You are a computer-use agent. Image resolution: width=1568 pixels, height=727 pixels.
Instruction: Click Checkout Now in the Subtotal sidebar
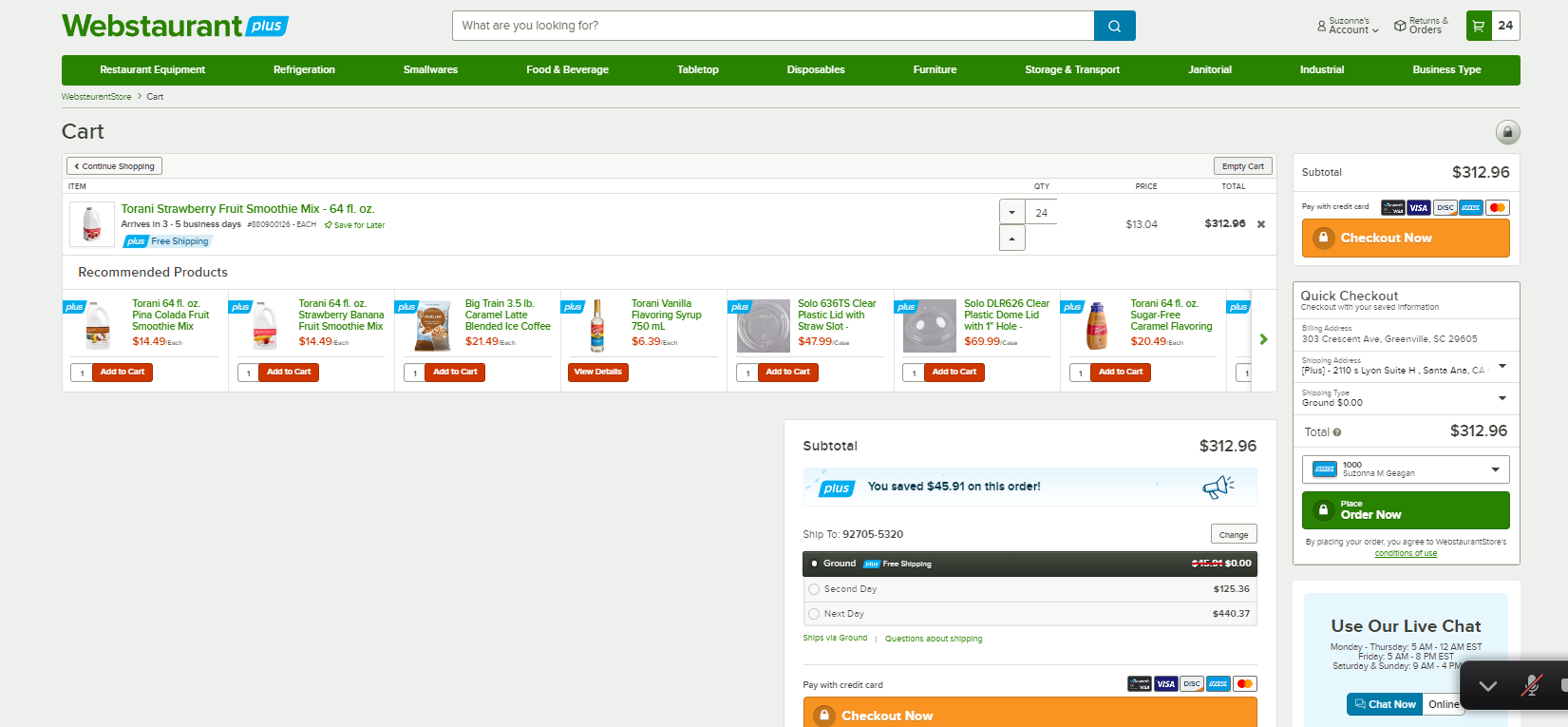point(1406,239)
